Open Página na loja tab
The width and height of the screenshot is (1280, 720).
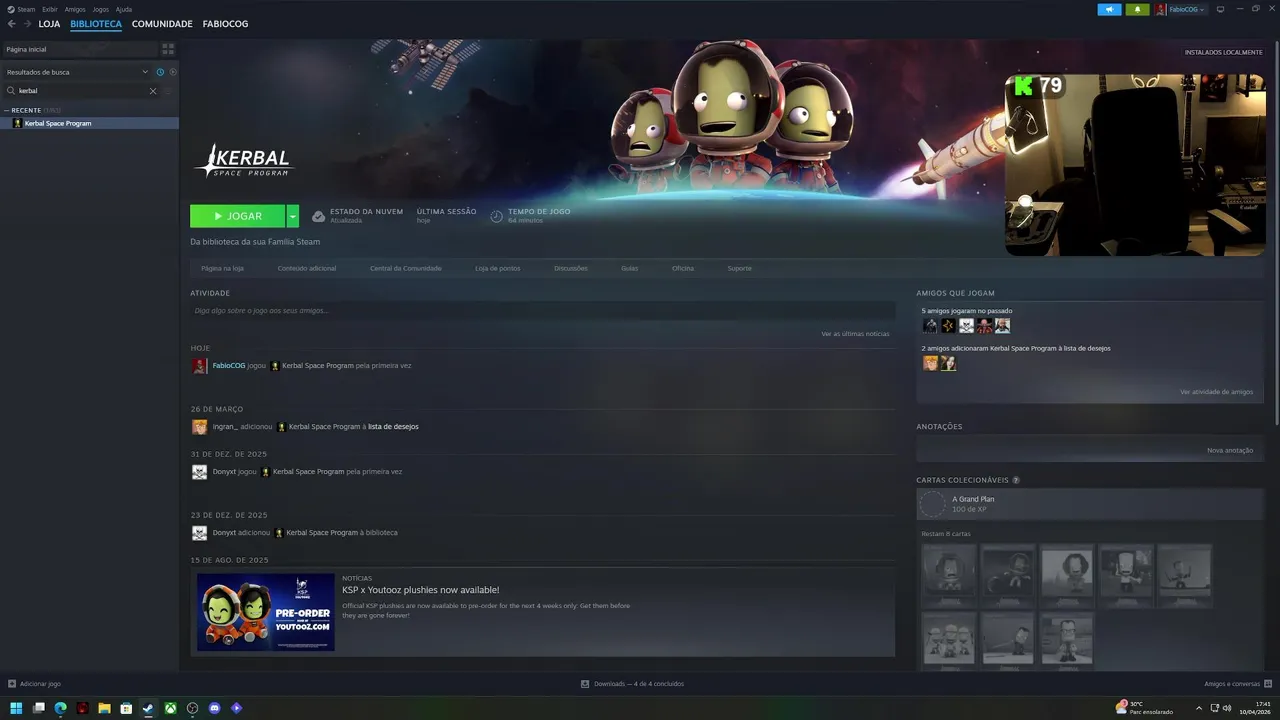click(222, 268)
